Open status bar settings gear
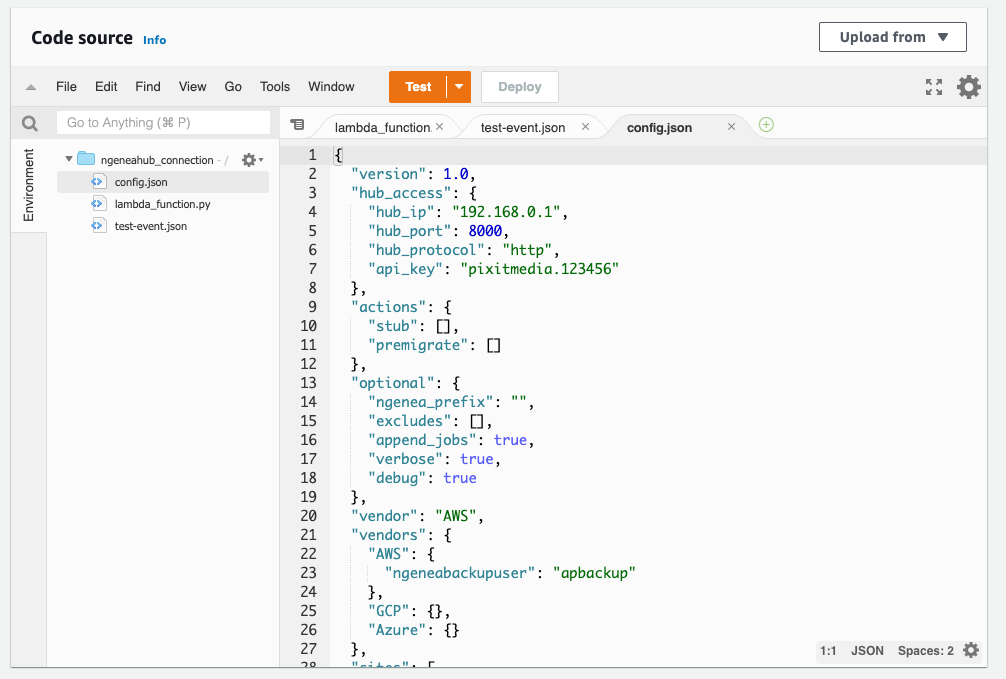The image size is (1006, 679). coord(969,650)
